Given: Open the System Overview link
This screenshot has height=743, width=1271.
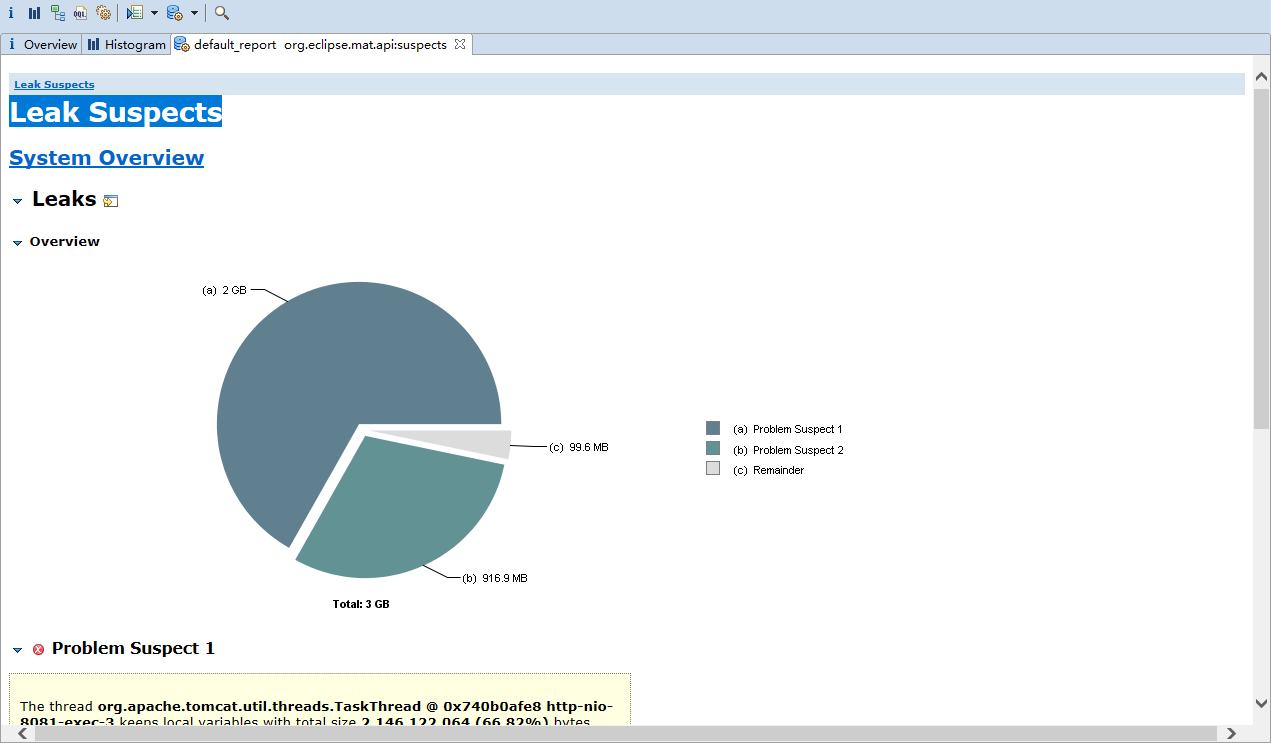Looking at the screenshot, I should click(106, 157).
